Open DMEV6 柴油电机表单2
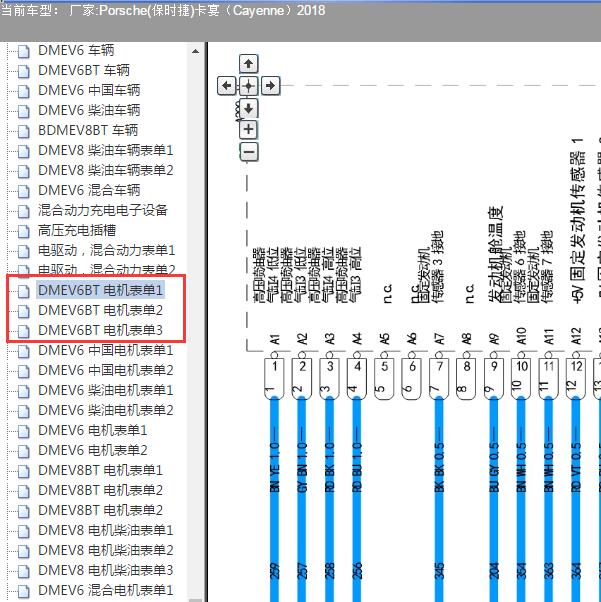 pyautogui.click(x=106, y=410)
